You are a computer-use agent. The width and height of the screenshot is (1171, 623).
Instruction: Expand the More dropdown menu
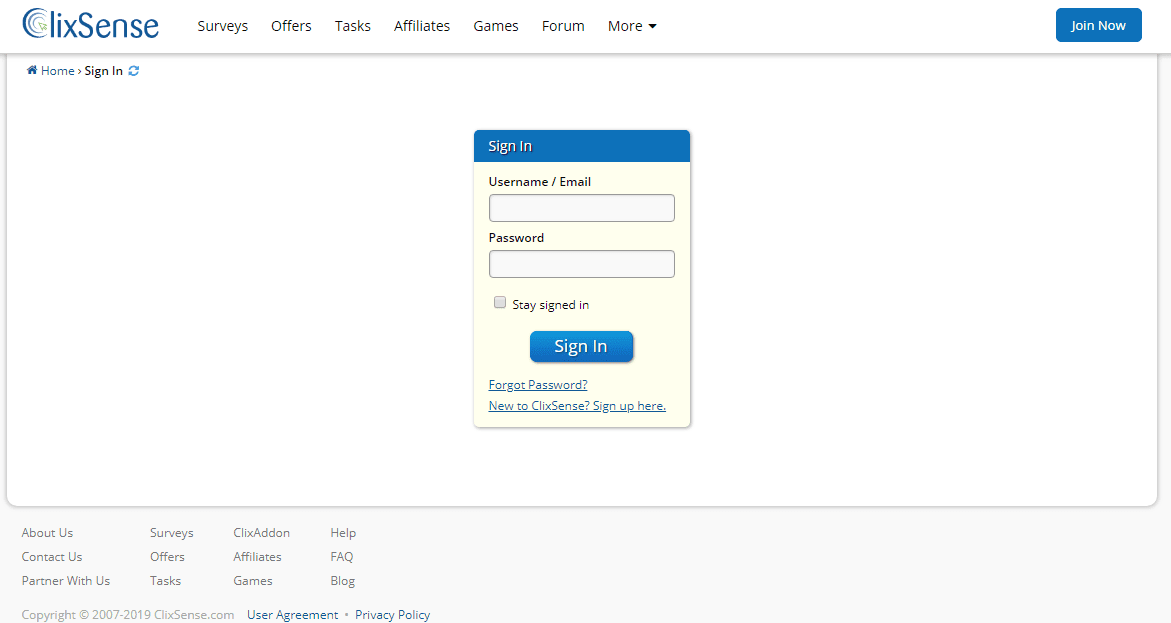631,26
